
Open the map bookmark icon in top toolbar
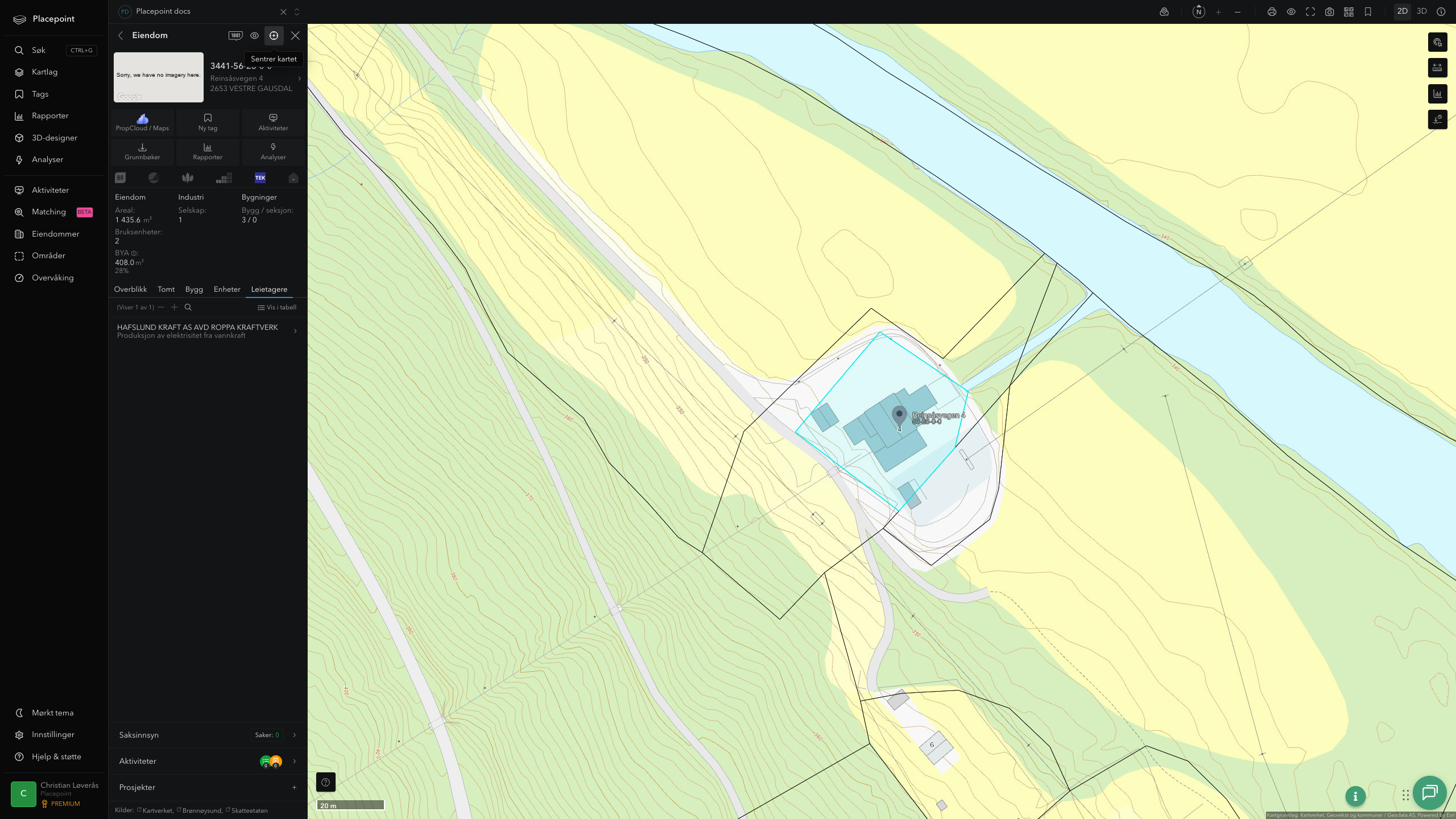[1368, 12]
